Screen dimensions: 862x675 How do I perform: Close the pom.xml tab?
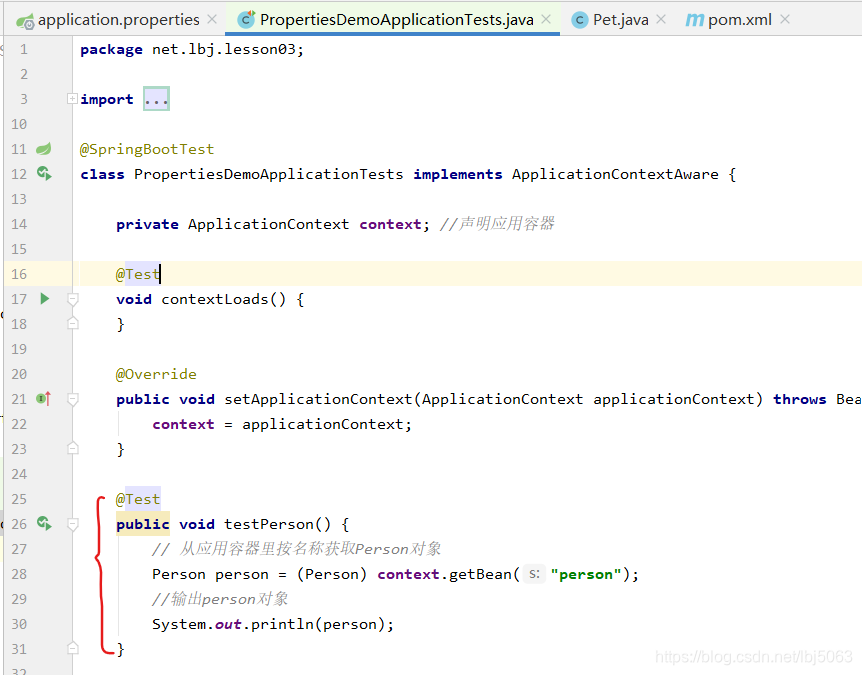(x=785, y=19)
